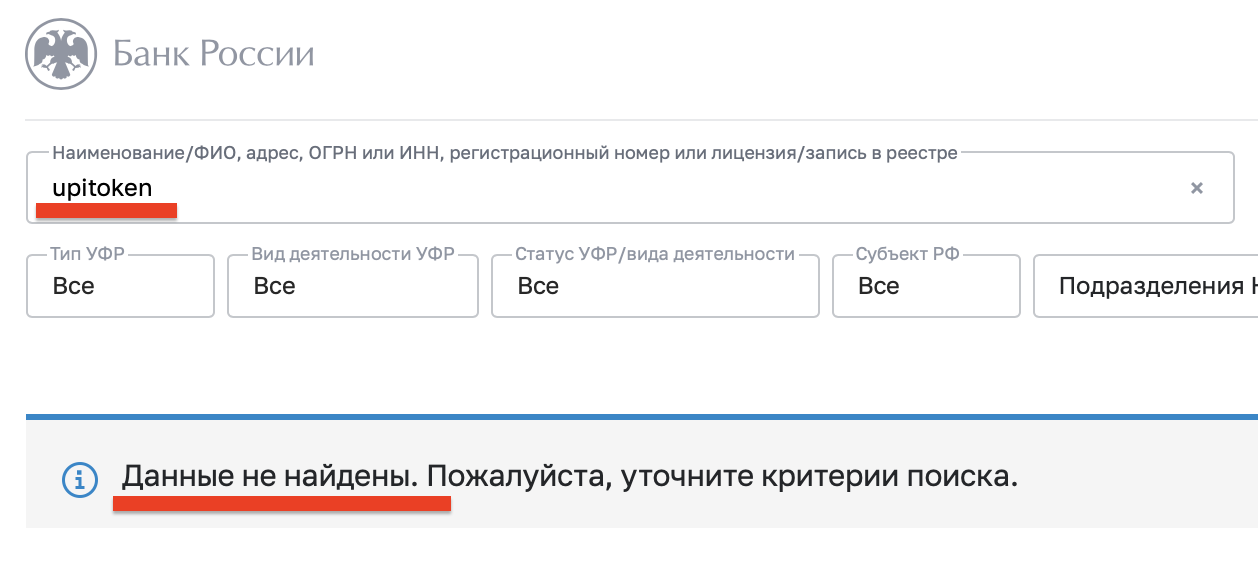Screen dimensions: 1258x588
Task: Select the "Все" value under Субъект РФ
Action: tap(879, 286)
